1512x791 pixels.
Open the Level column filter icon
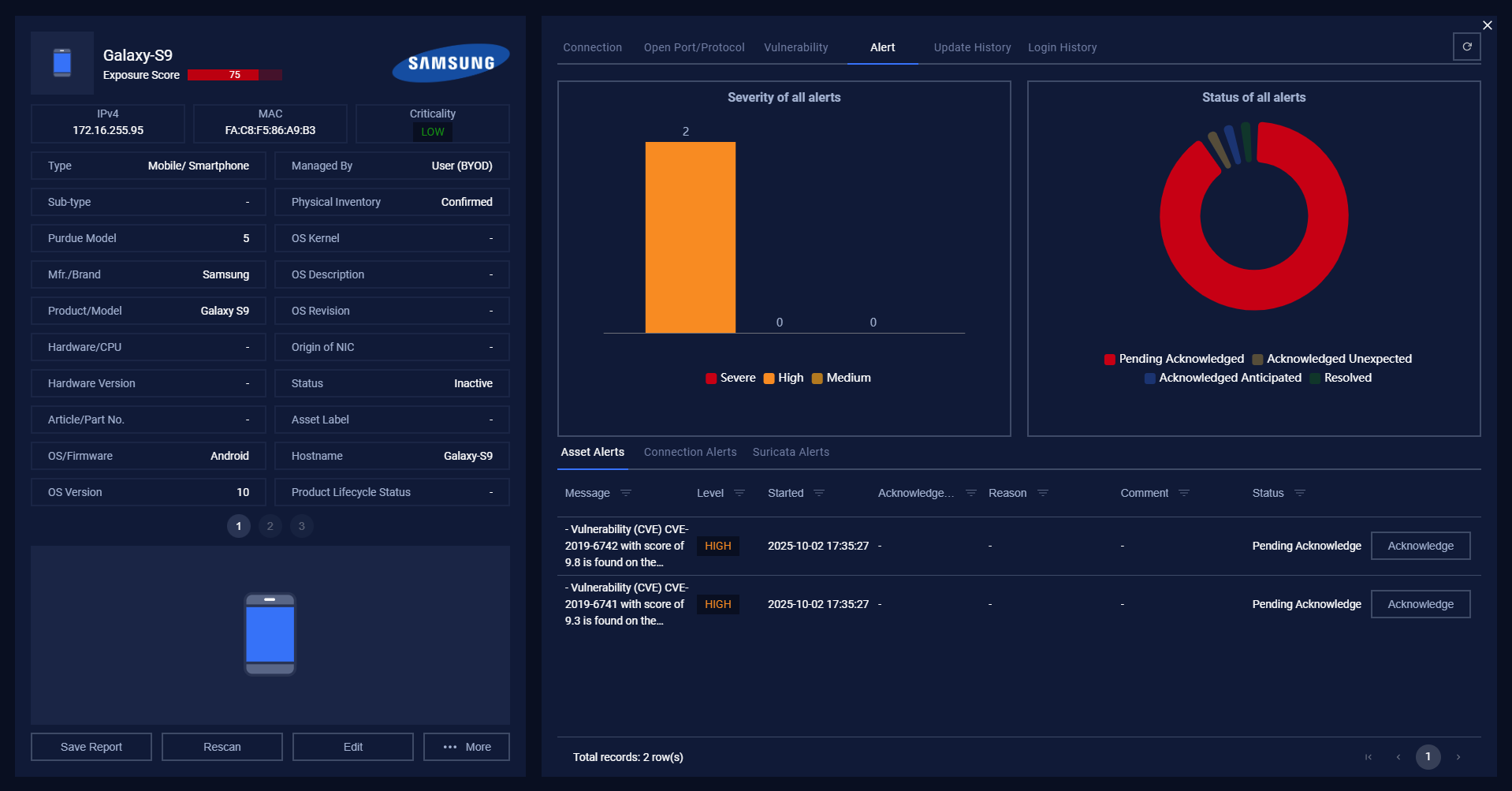(739, 493)
